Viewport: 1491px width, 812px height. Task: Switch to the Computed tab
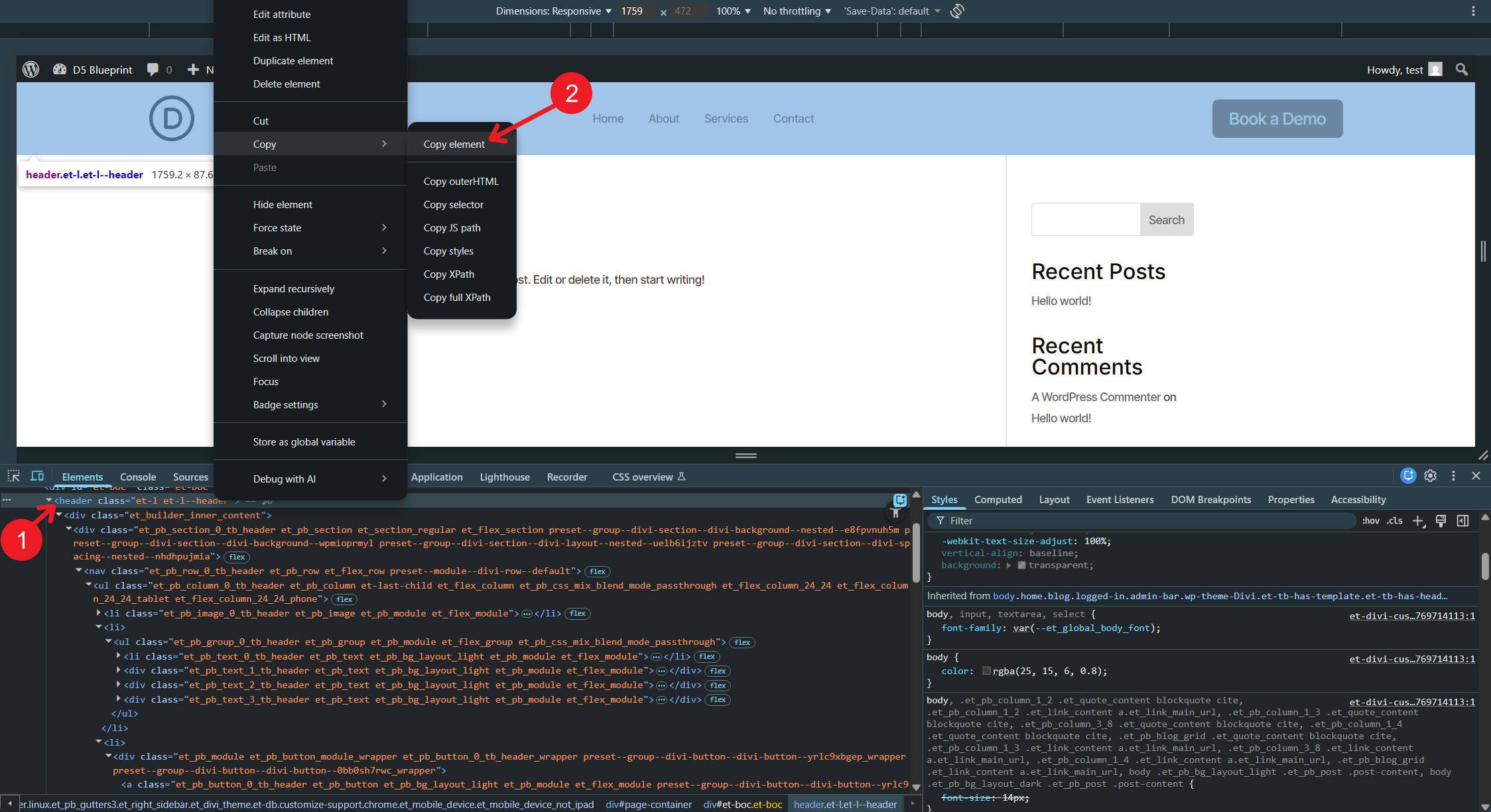tap(998, 499)
